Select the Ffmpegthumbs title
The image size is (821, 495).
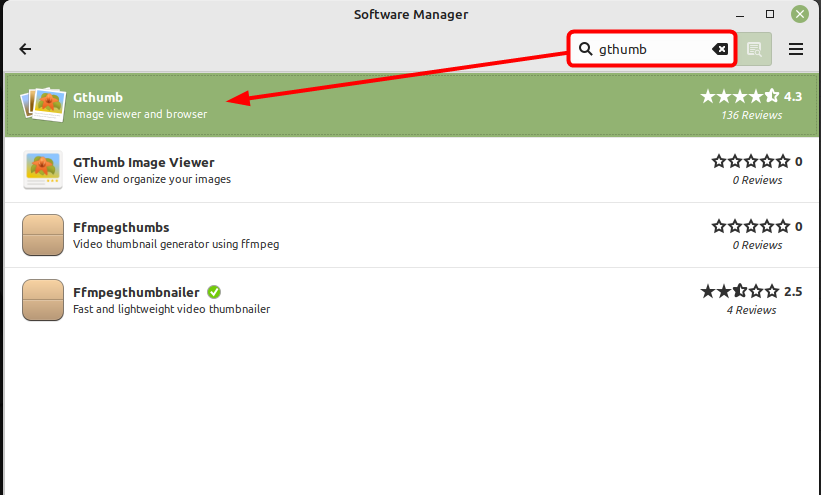121,227
